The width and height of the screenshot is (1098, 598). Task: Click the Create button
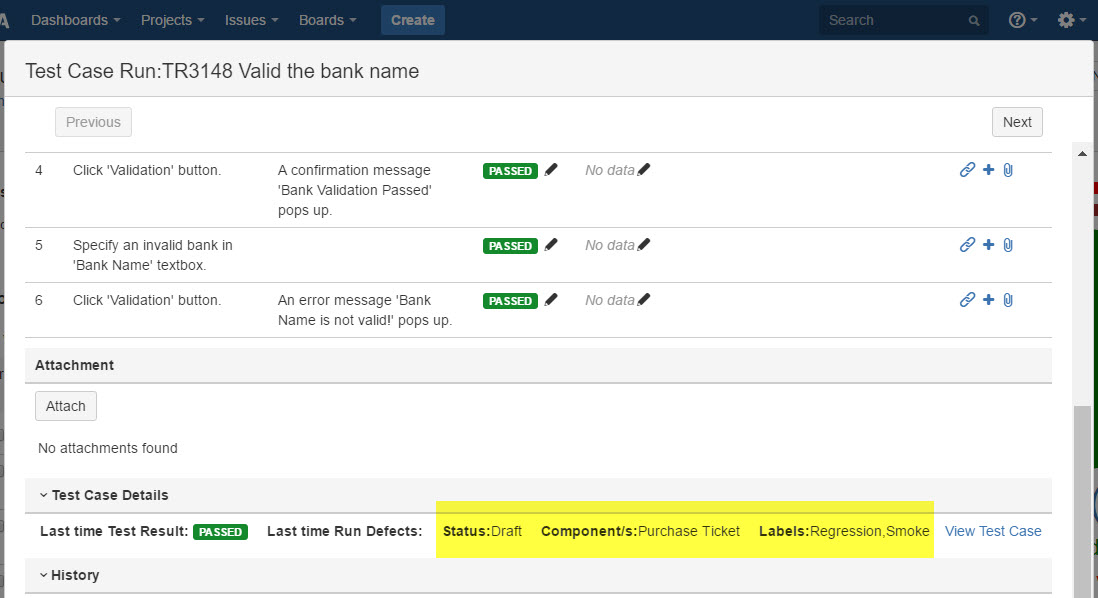coord(412,20)
